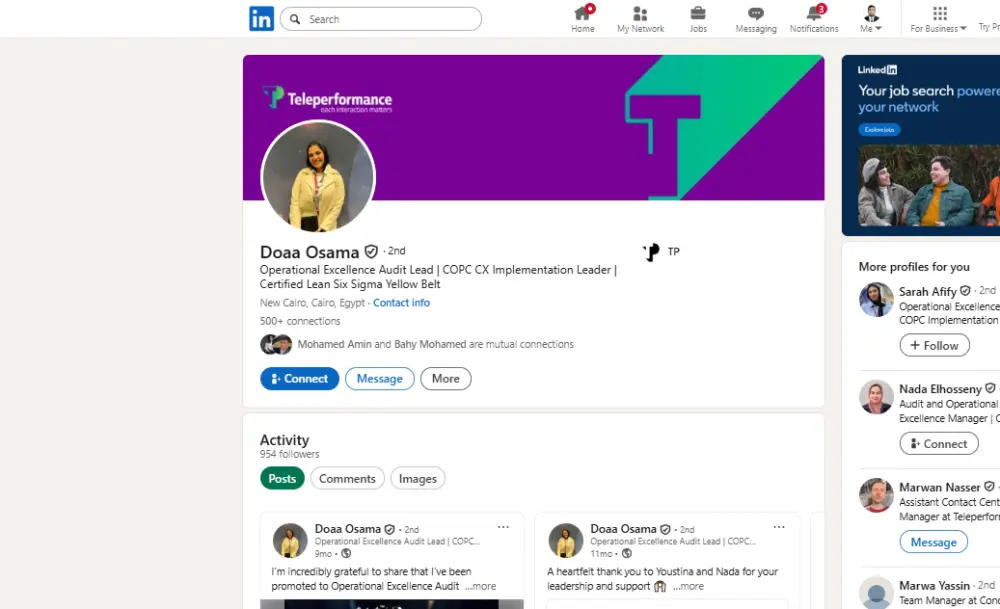Connect with Nada Elhosseny

tap(939, 444)
